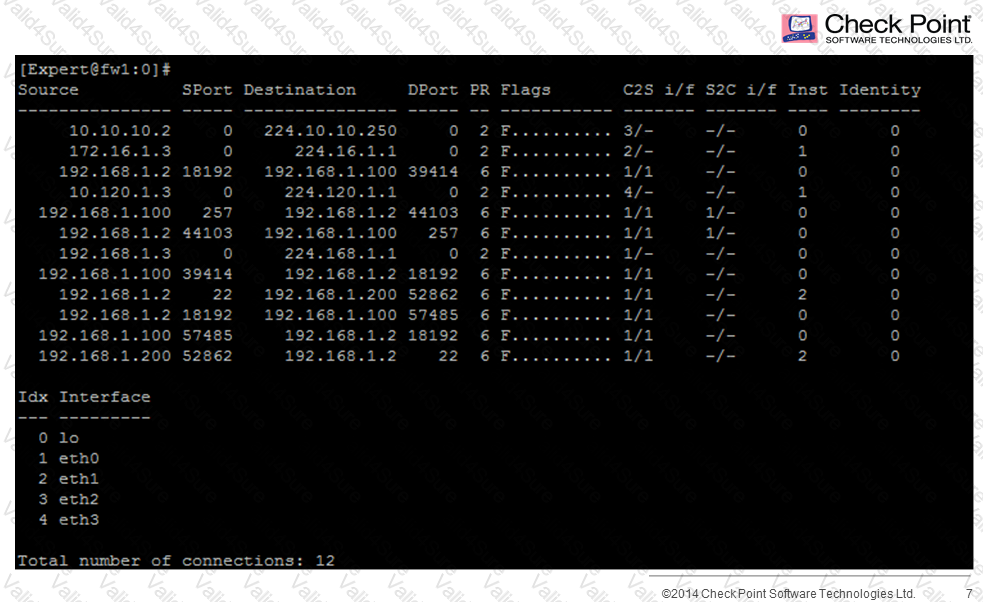The height and width of the screenshot is (602, 983).
Task: Click the Check Point logo icon
Action: [799, 28]
